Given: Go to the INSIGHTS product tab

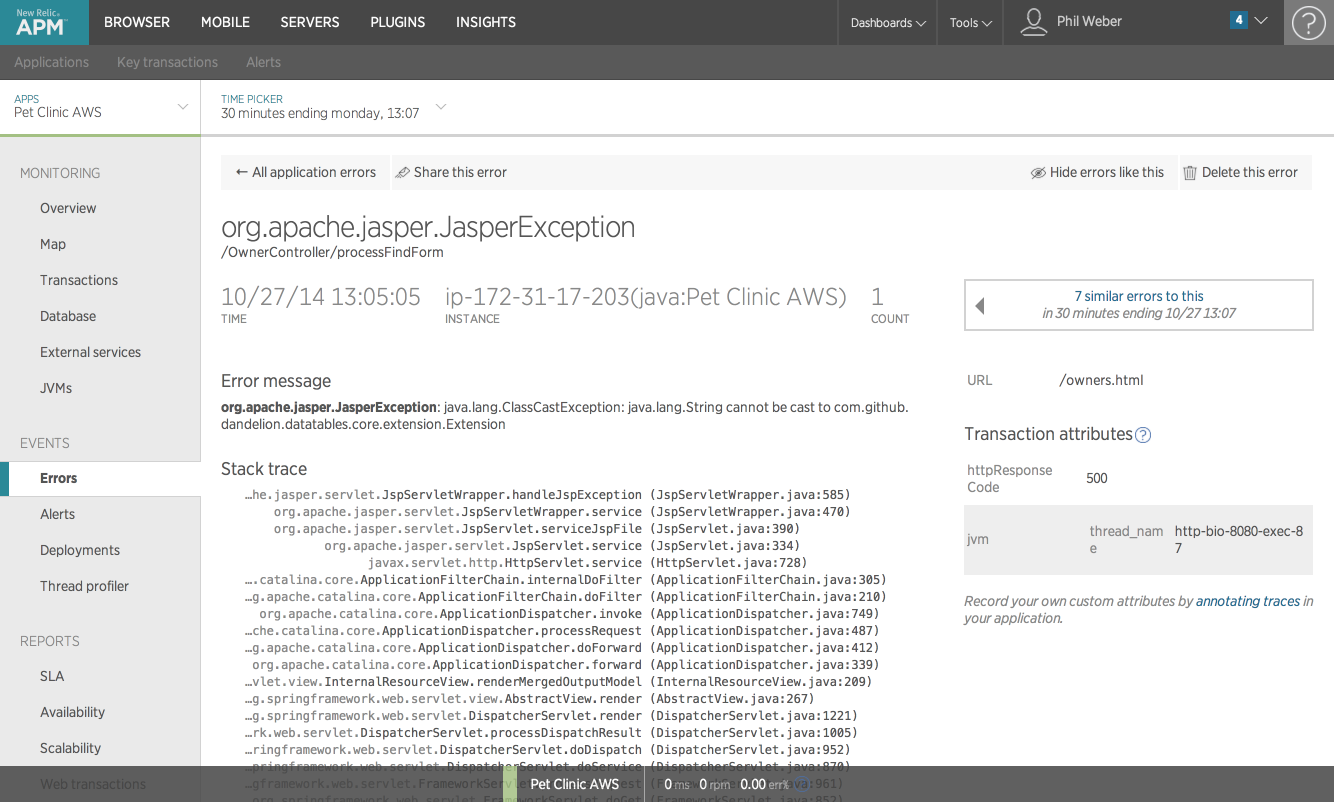Looking at the screenshot, I should 486,22.
